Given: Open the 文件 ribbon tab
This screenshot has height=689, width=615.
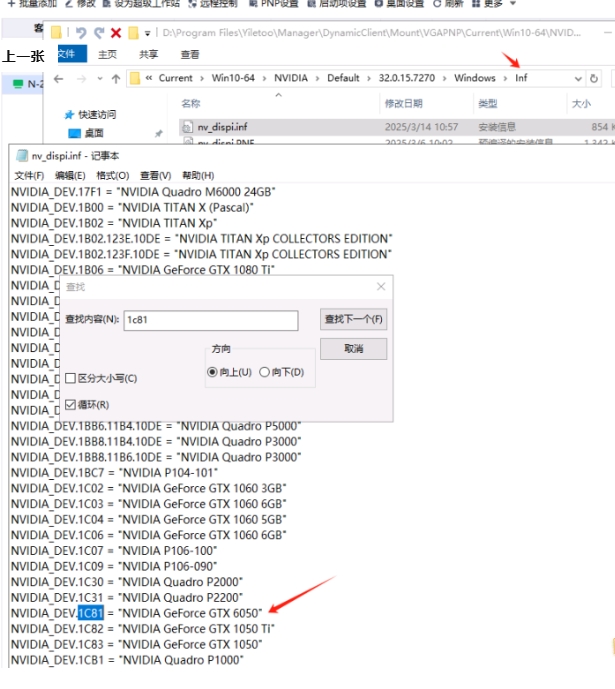Looking at the screenshot, I should 72,54.
